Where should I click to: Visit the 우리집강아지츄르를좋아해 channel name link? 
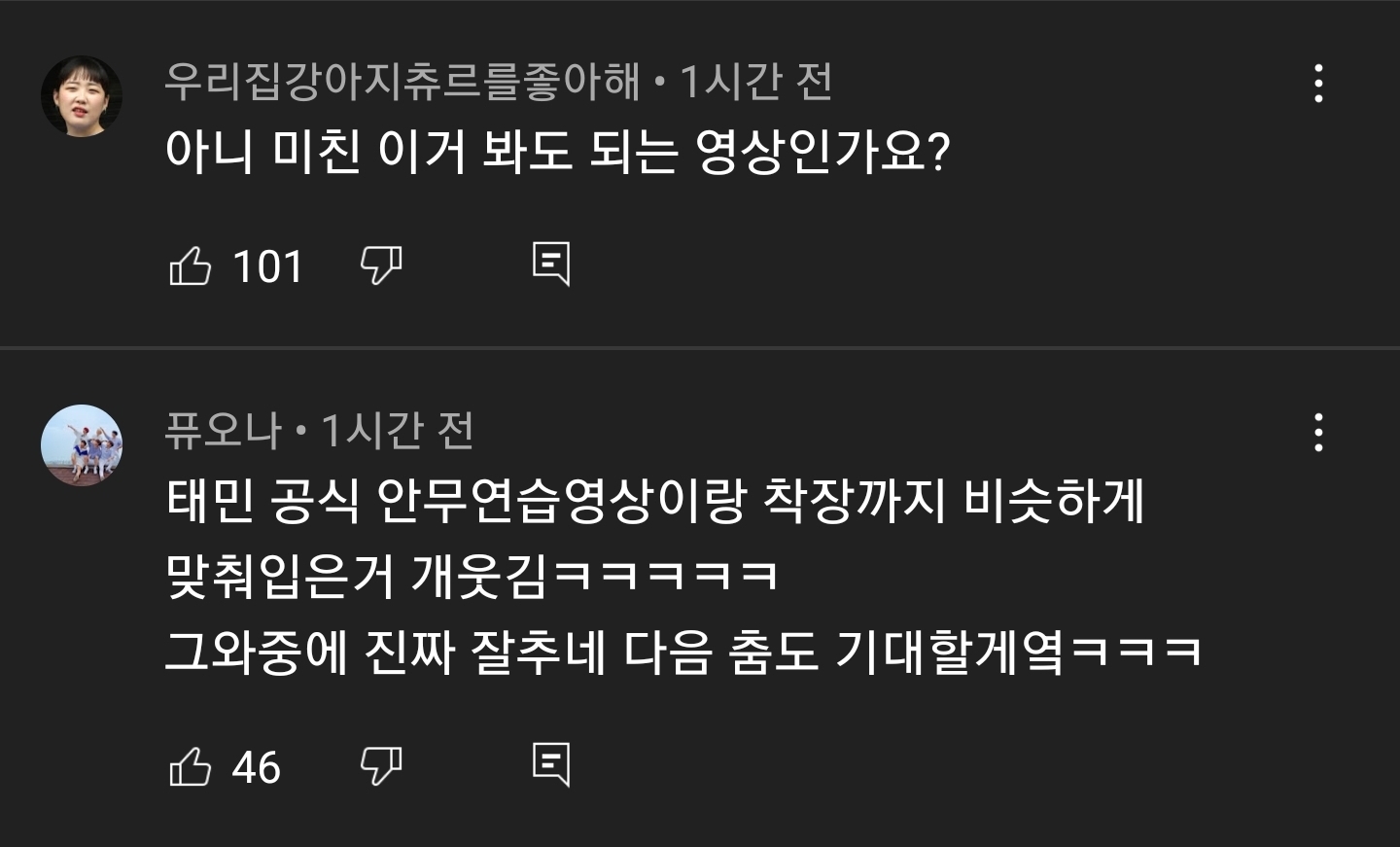402,82
